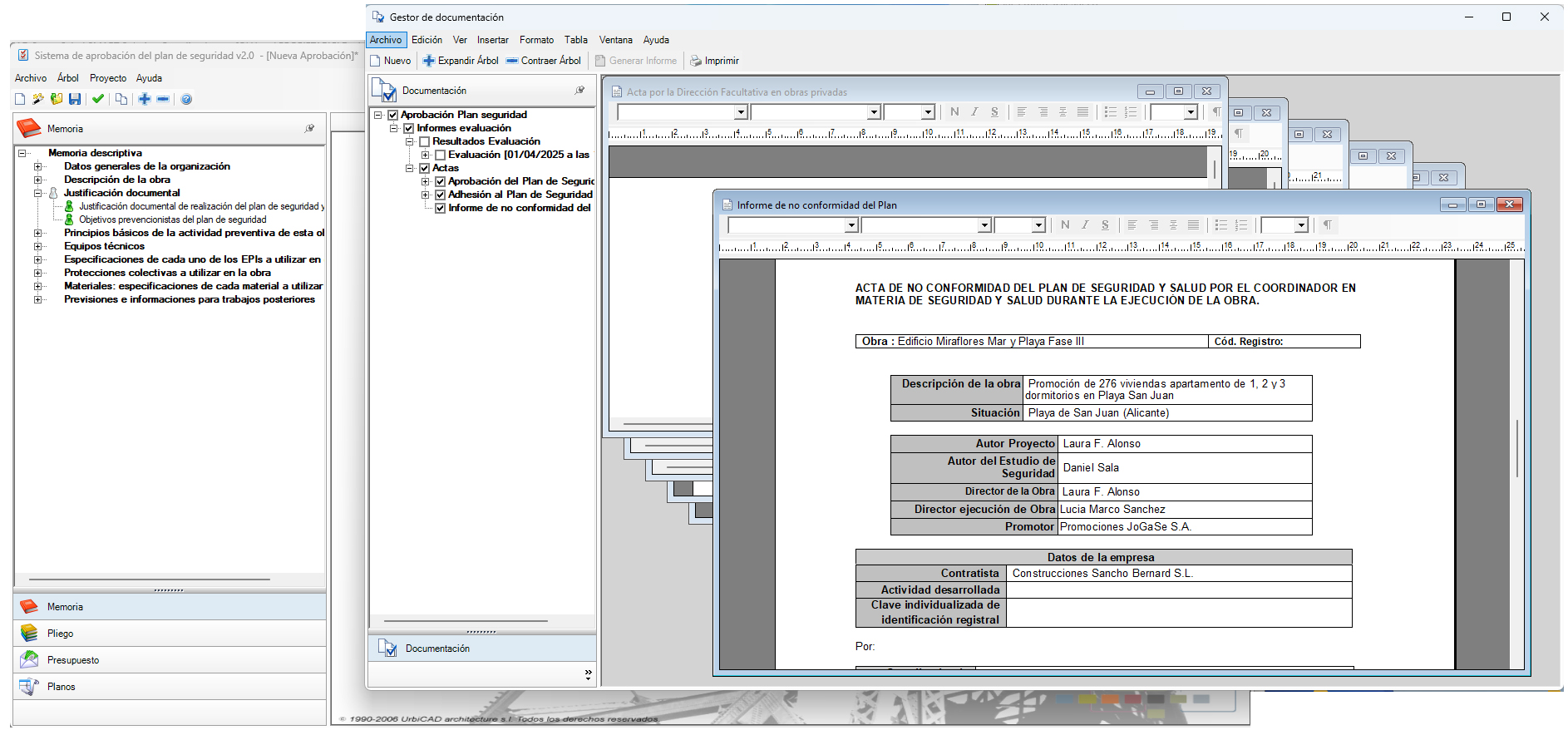This screenshot has width=1568, height=730.
Task: Click Imprimir button
Action: coord(714,61)
